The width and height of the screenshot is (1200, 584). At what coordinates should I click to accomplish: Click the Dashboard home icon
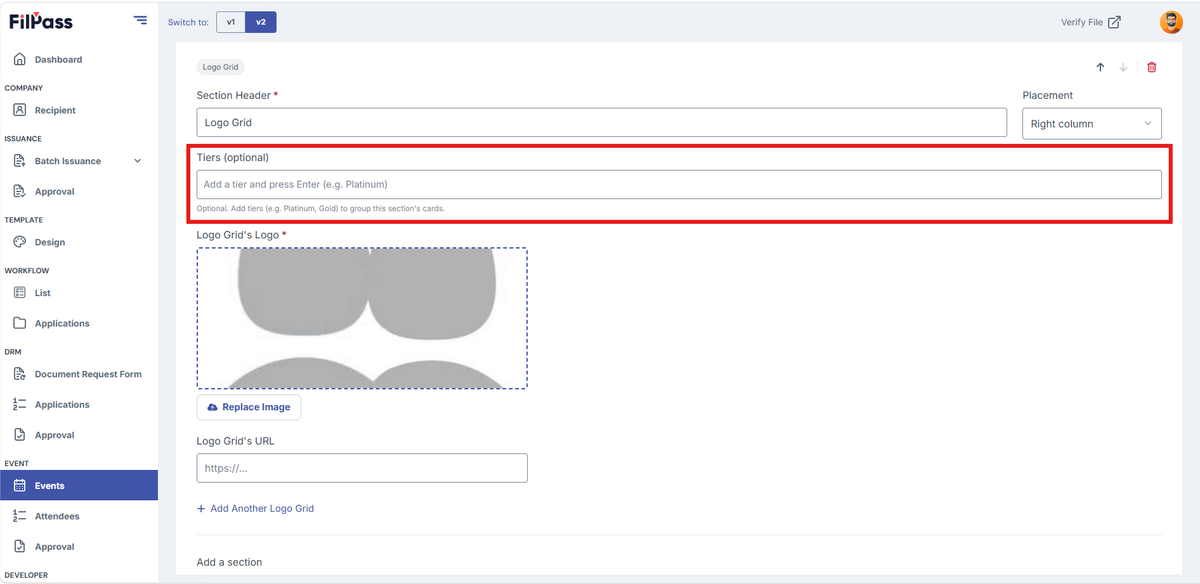tap(20, 59)
